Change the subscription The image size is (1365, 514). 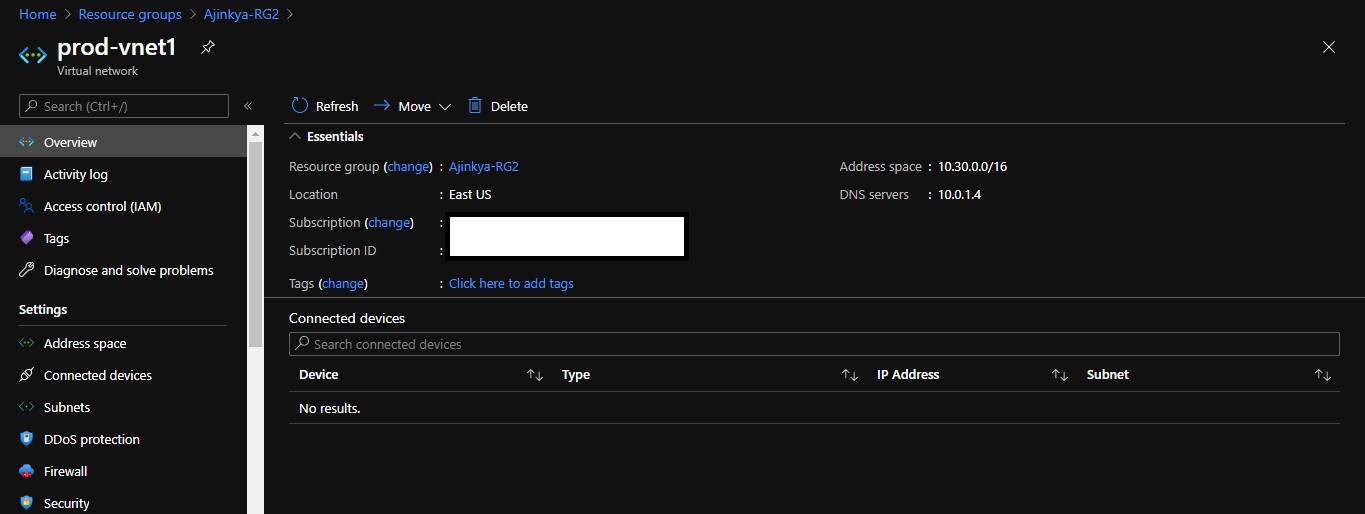[389, 222]
